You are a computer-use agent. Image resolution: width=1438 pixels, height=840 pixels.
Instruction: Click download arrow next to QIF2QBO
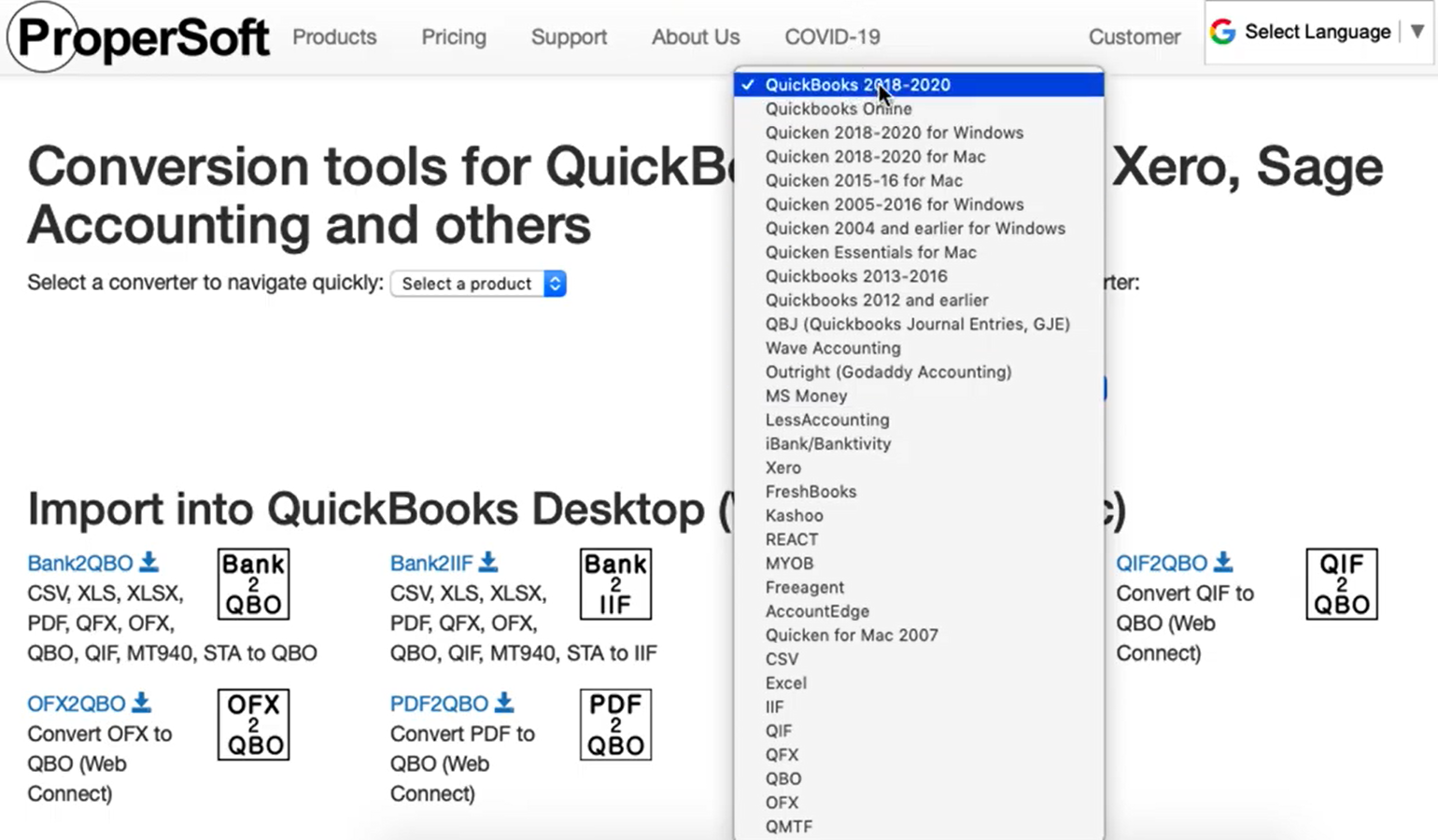[1223, 562]
